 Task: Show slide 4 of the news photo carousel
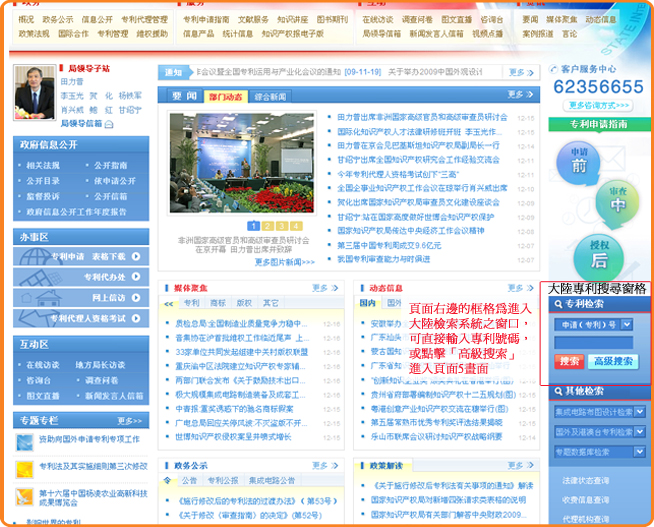click(296, 226)
